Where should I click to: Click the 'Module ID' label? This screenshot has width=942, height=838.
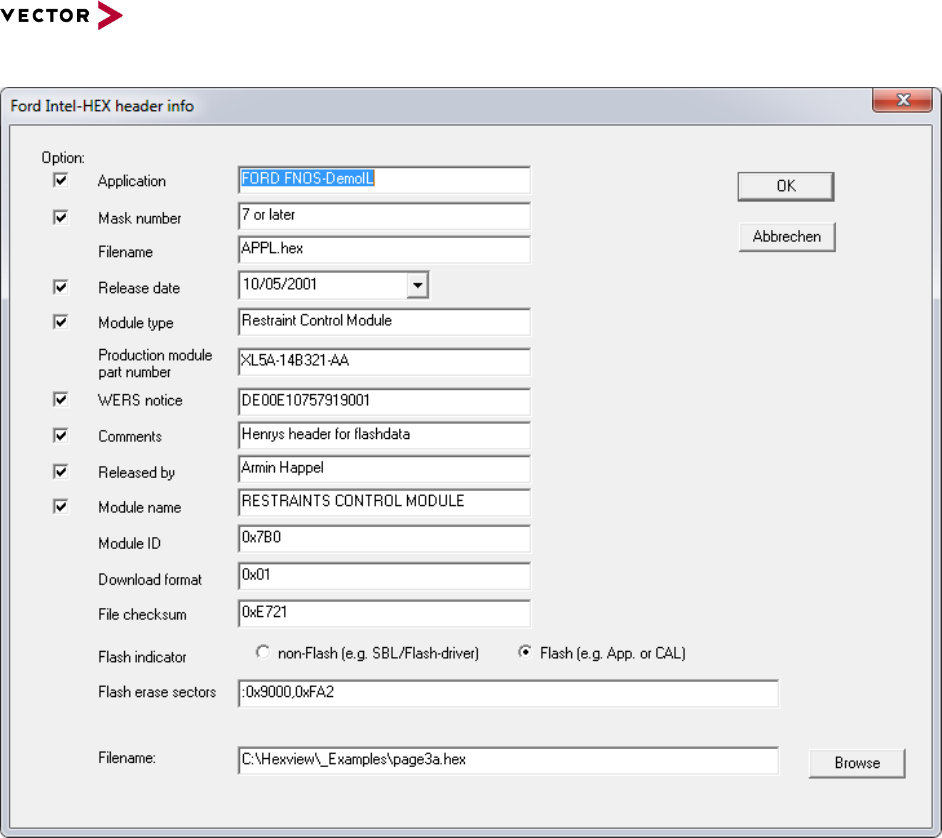129,544
